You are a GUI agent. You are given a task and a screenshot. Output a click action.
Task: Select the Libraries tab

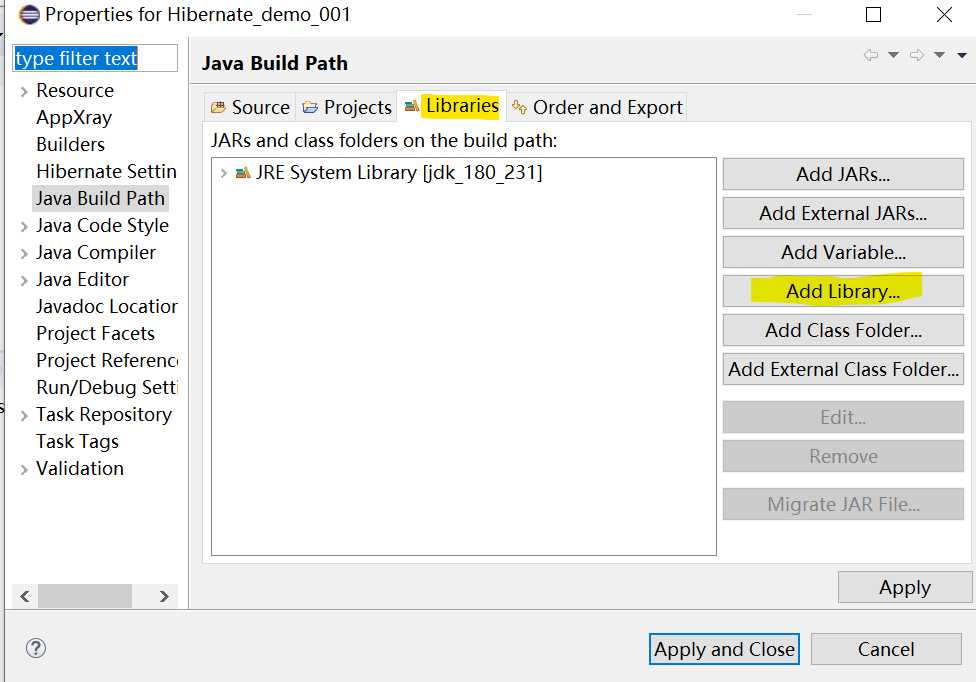point(452,106)
